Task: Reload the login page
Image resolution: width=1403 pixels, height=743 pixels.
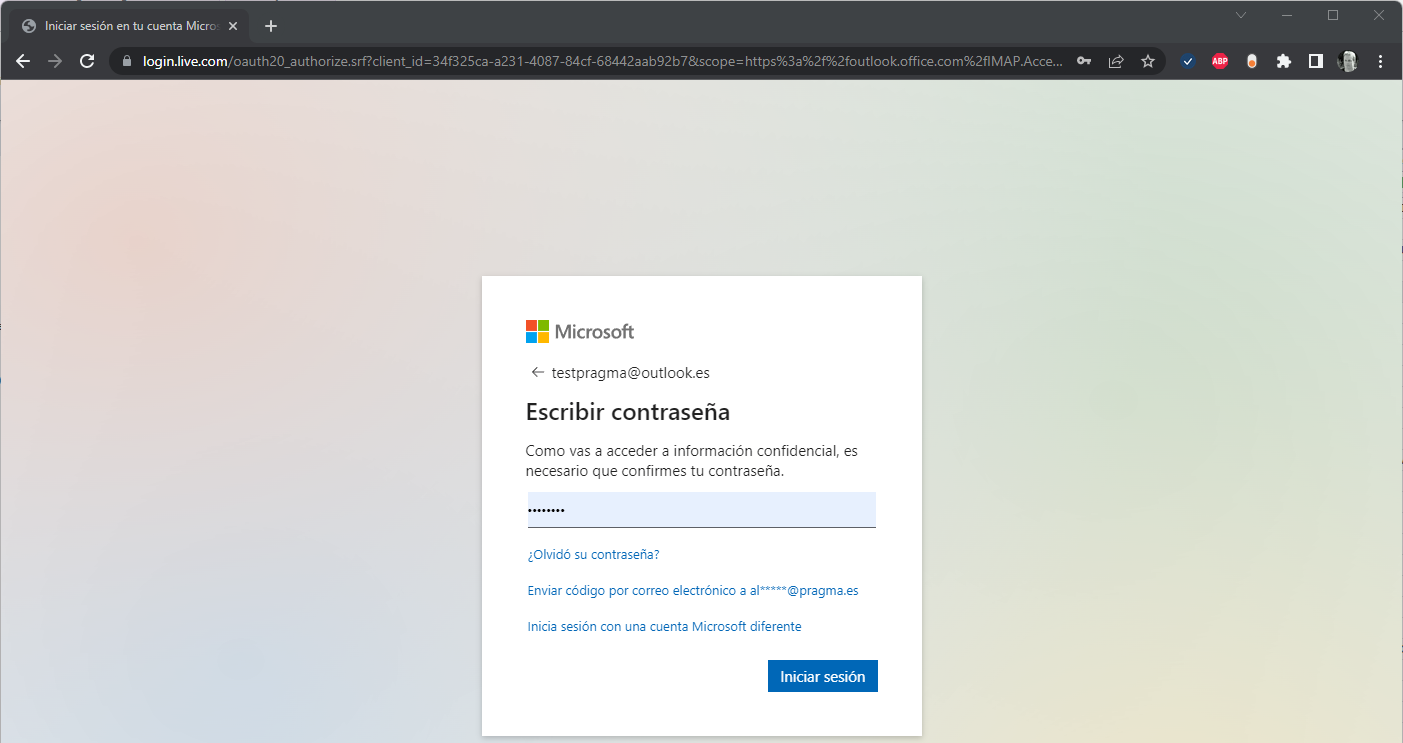Action: pos(87,61)
